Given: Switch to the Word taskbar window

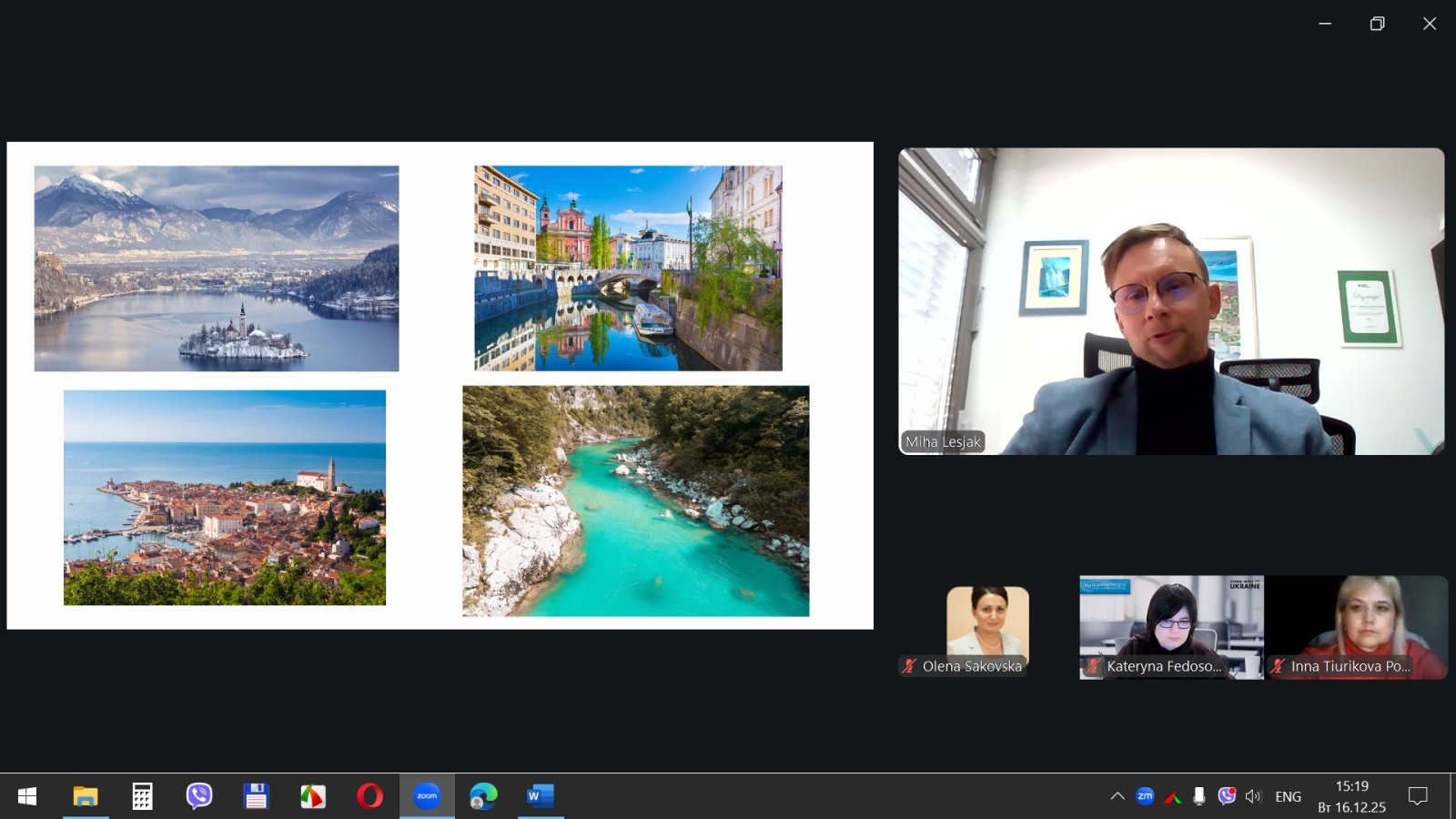Looking at the screenshot, I should (x=540, y=797).
